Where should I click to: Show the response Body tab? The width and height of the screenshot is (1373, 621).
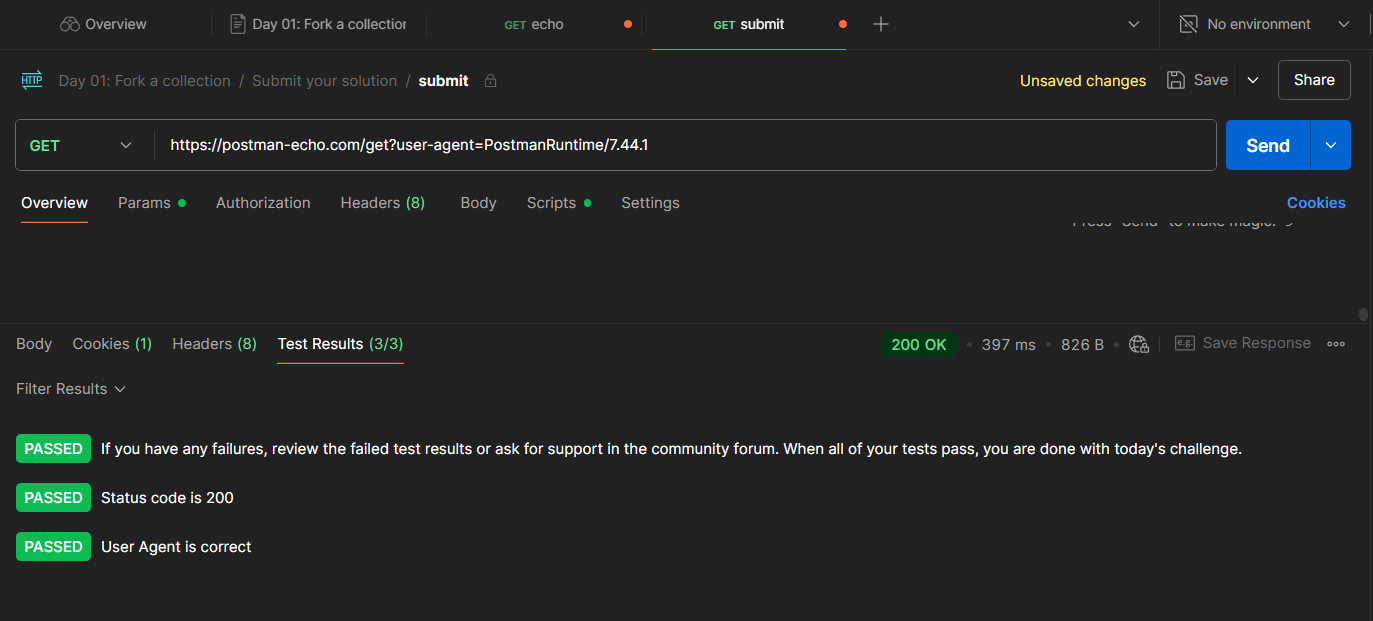click(x=34, y=344)
